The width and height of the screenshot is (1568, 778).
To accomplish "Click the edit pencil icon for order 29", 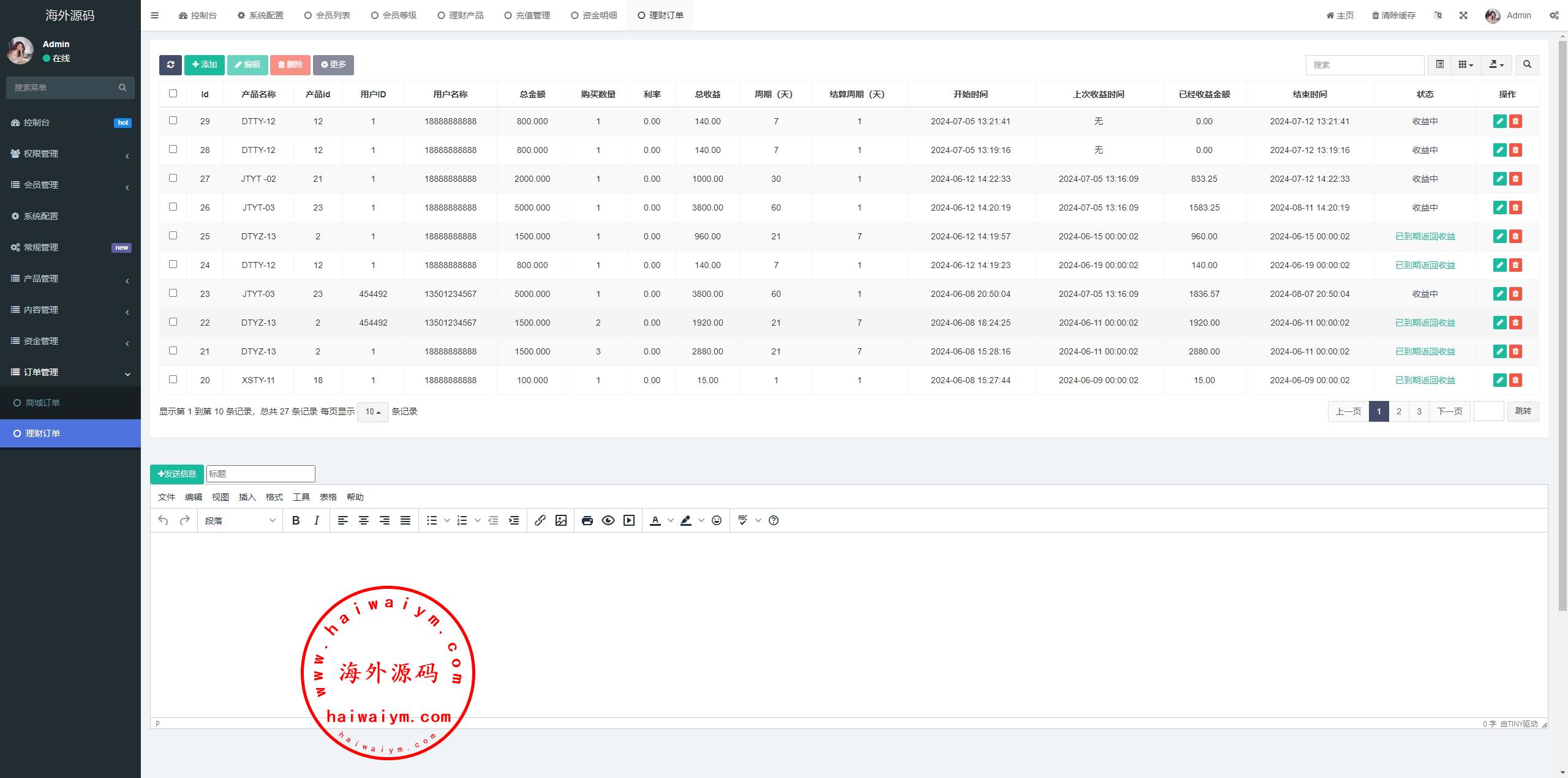I will coord(1499,121).
